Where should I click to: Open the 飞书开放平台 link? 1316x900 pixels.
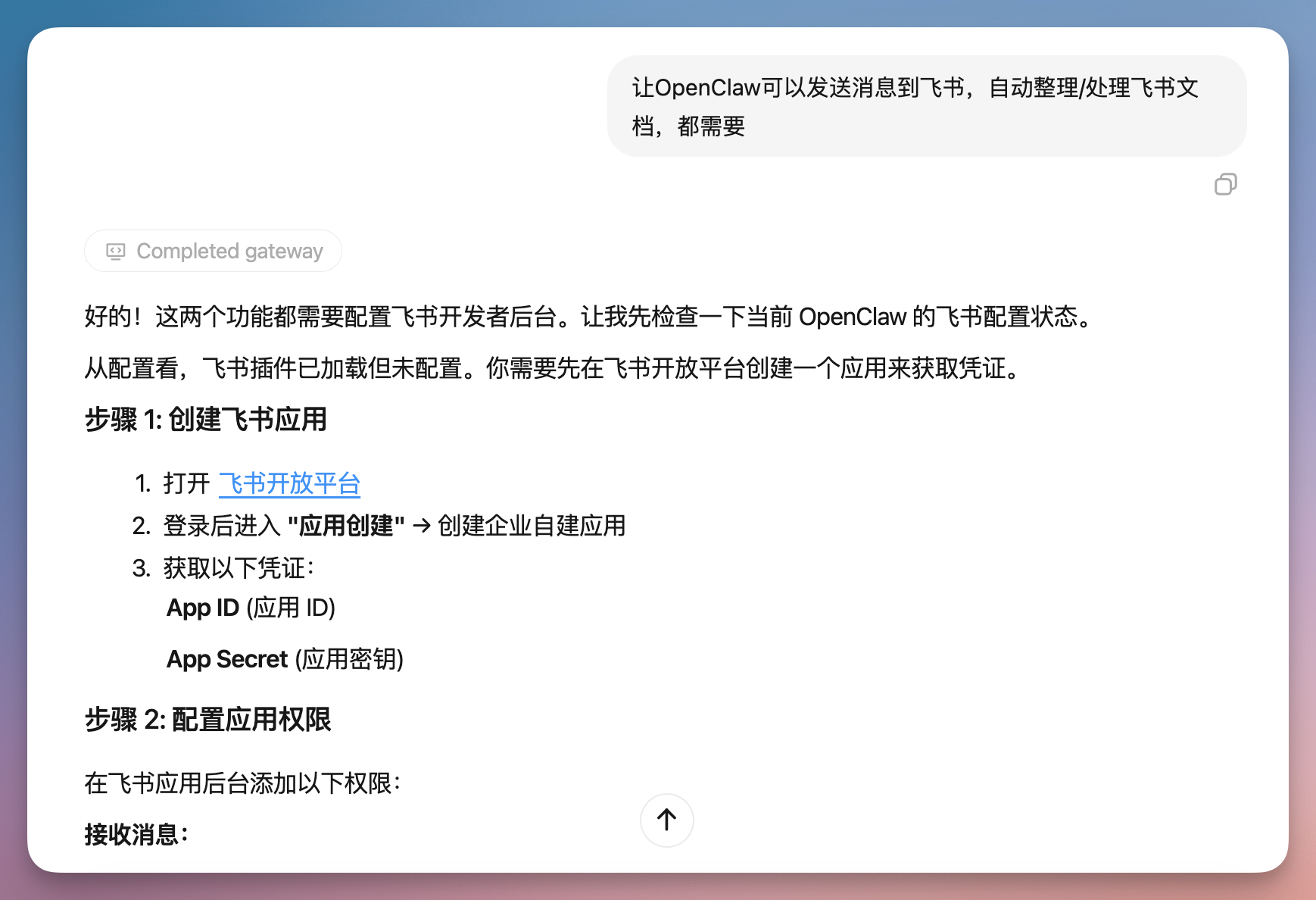tap(289, 483)
